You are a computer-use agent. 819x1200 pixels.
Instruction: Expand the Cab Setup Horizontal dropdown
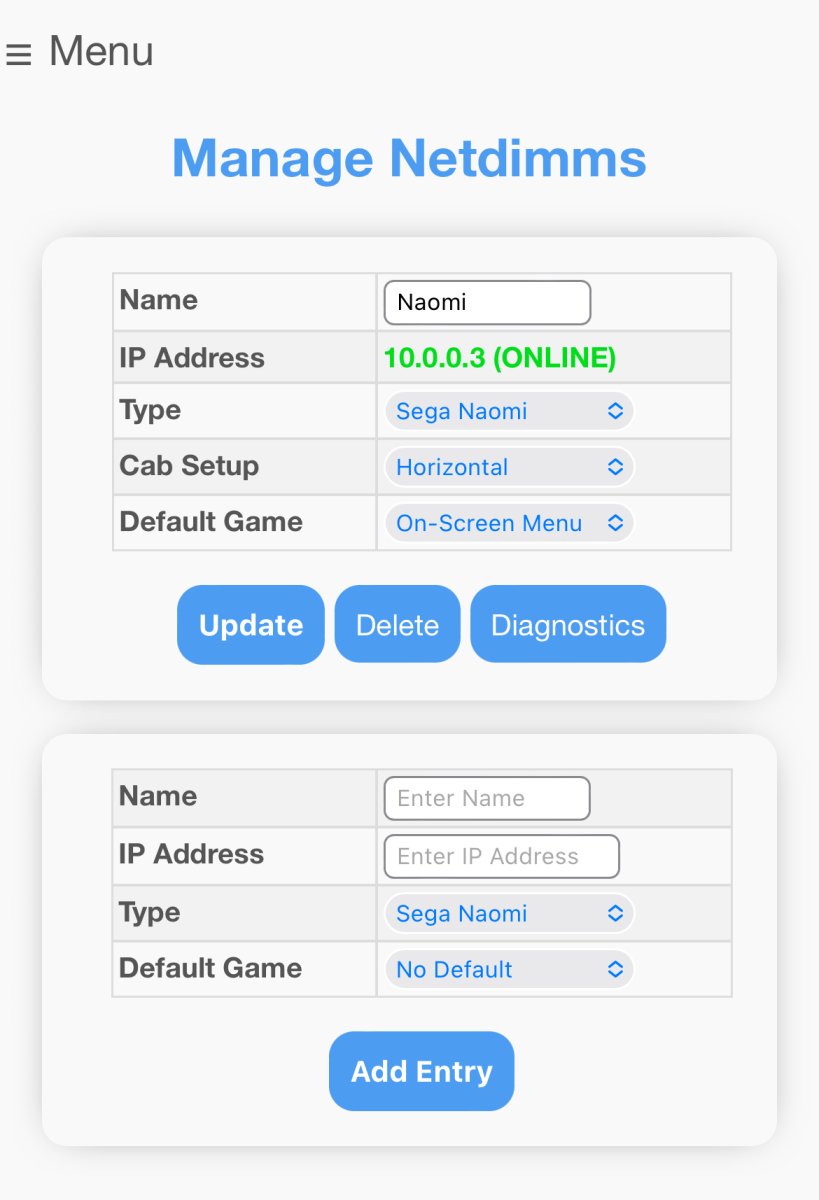(x=509, y=467)
